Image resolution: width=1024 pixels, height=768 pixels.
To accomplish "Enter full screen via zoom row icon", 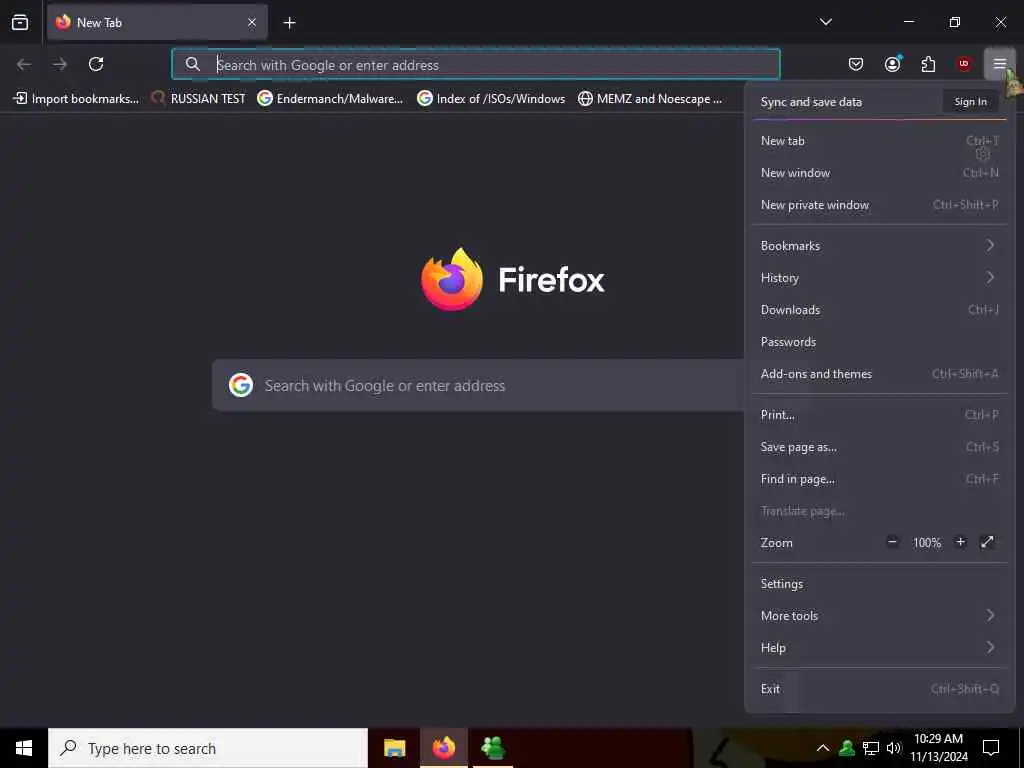I will pyautogui.click(x=987, y=541).
